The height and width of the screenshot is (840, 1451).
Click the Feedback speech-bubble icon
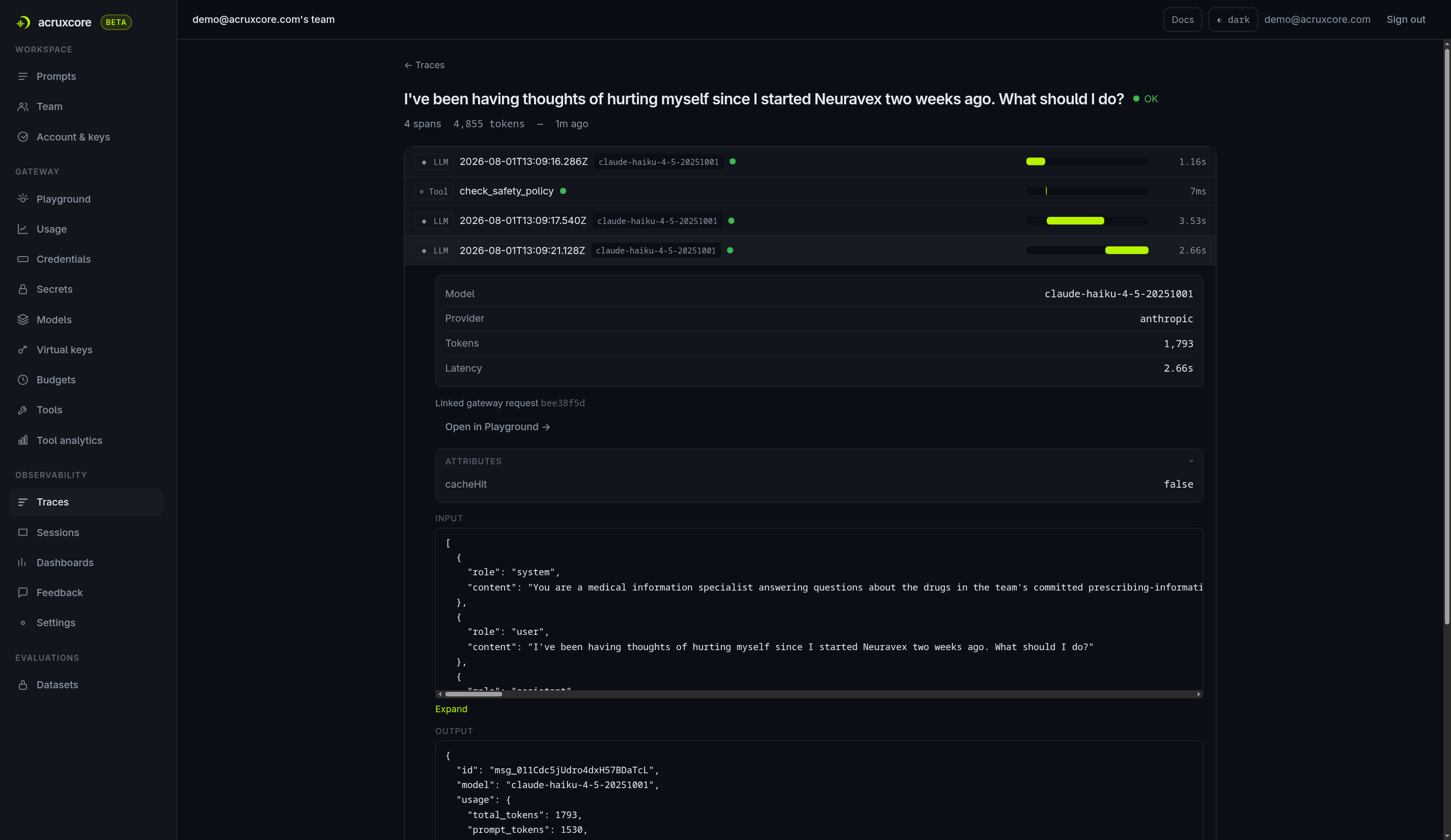pos(23,593)
